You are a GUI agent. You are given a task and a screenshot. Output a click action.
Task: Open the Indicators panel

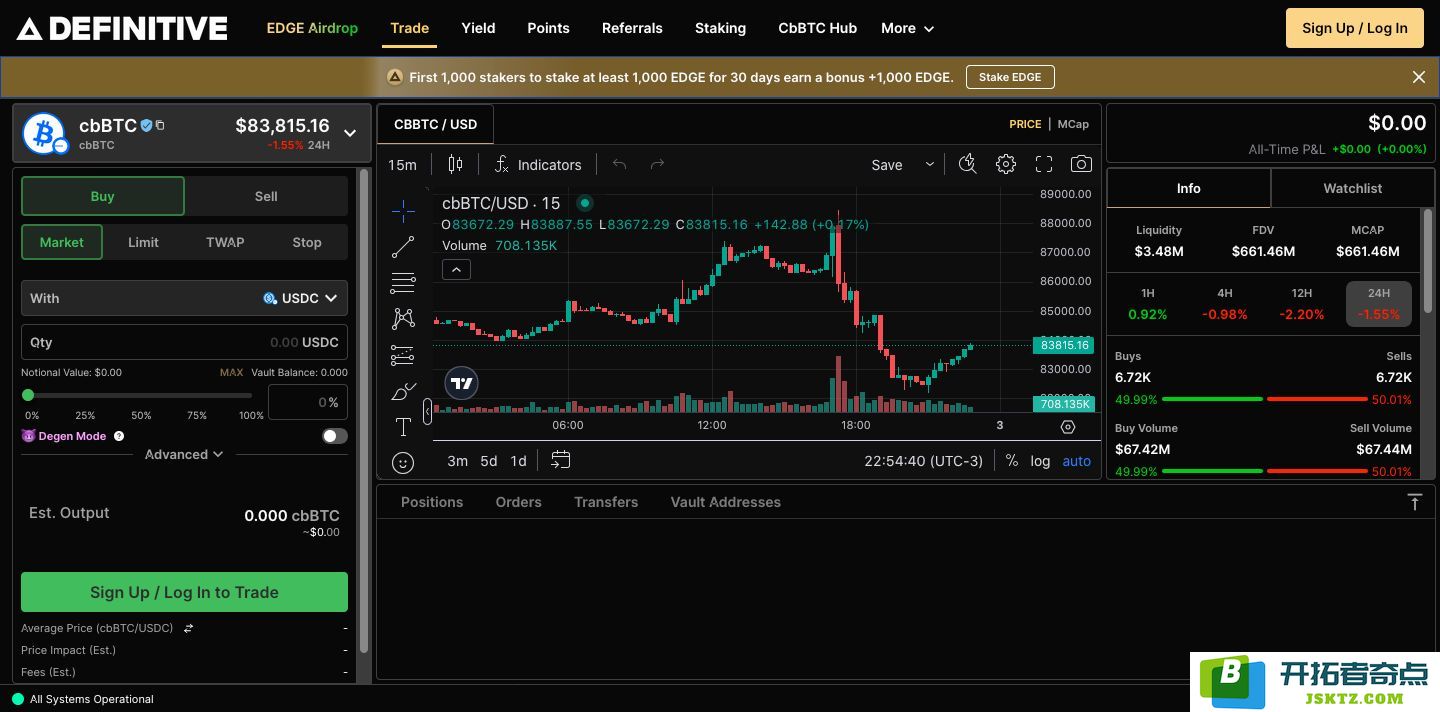pos(538,164)
